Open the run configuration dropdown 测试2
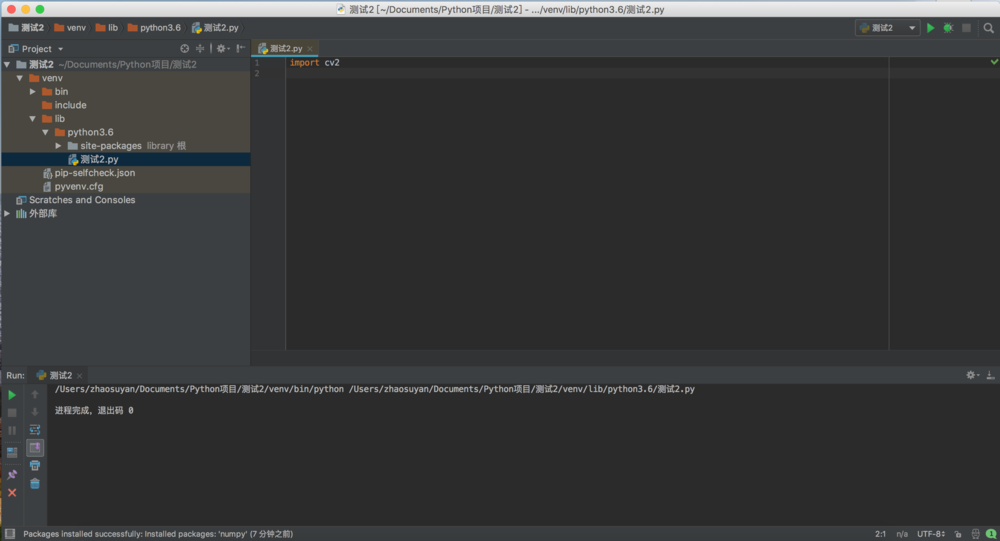This screenshot has height=541, width=1000. click(x=887, y=28)
